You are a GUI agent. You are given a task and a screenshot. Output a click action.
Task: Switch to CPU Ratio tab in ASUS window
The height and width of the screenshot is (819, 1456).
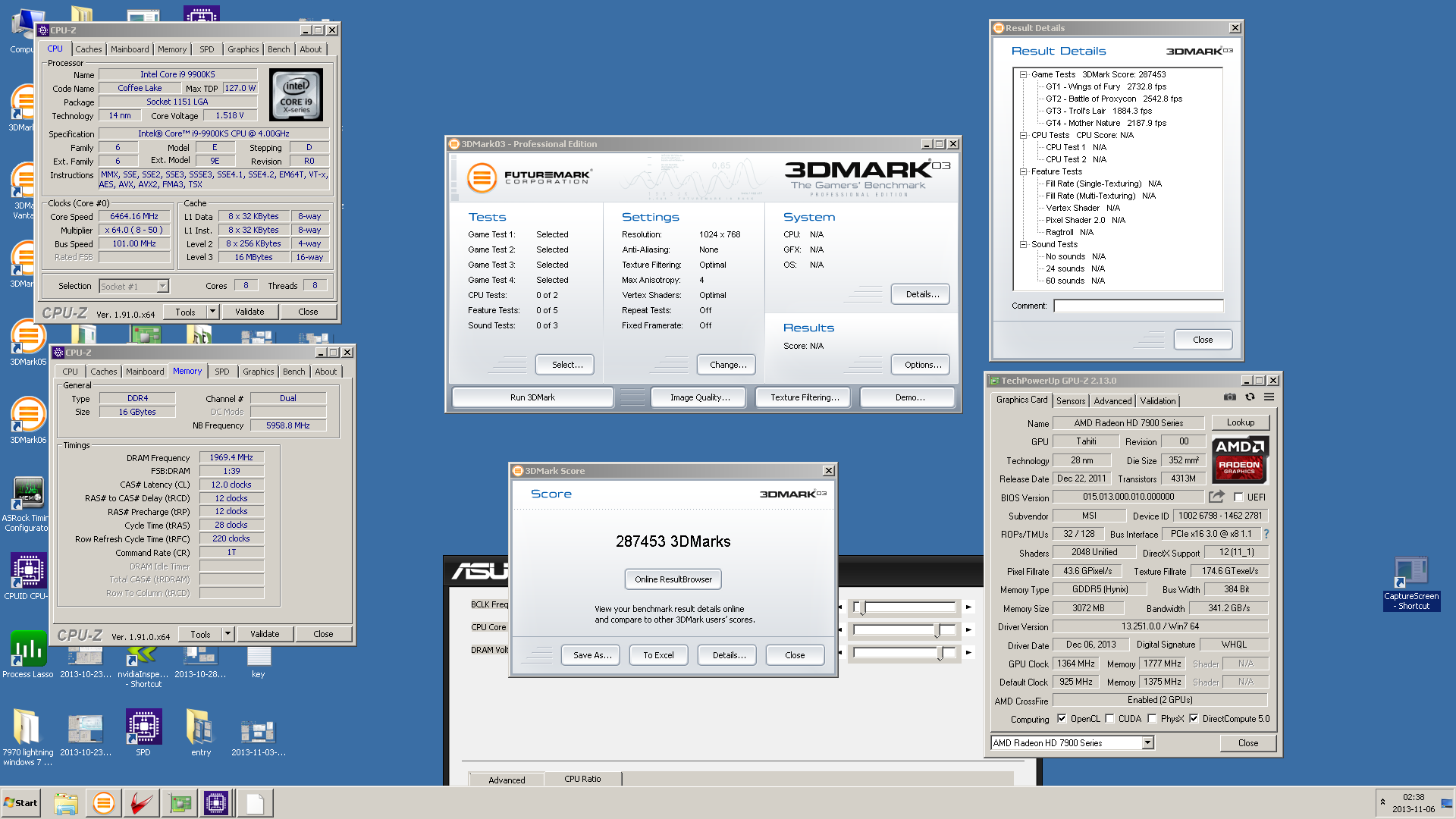582,779
